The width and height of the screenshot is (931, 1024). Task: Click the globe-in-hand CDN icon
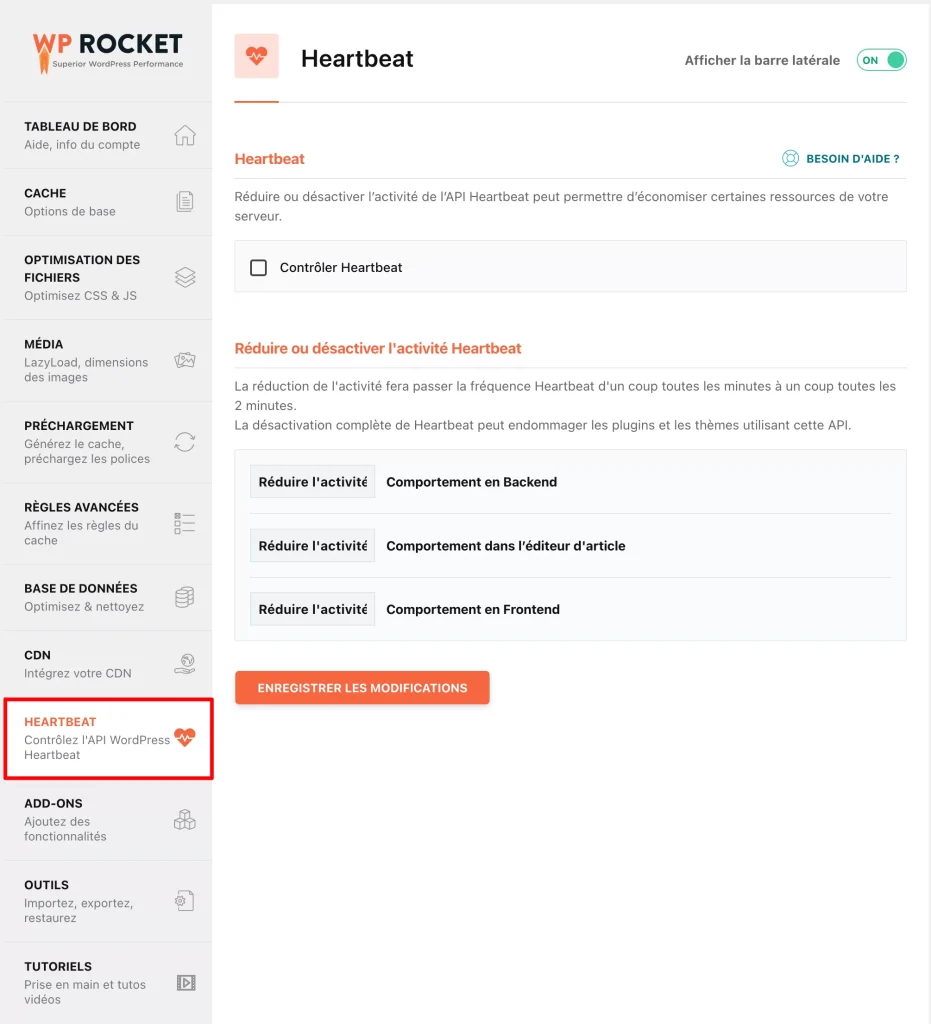pyautogui.click(x=185, y=664)
